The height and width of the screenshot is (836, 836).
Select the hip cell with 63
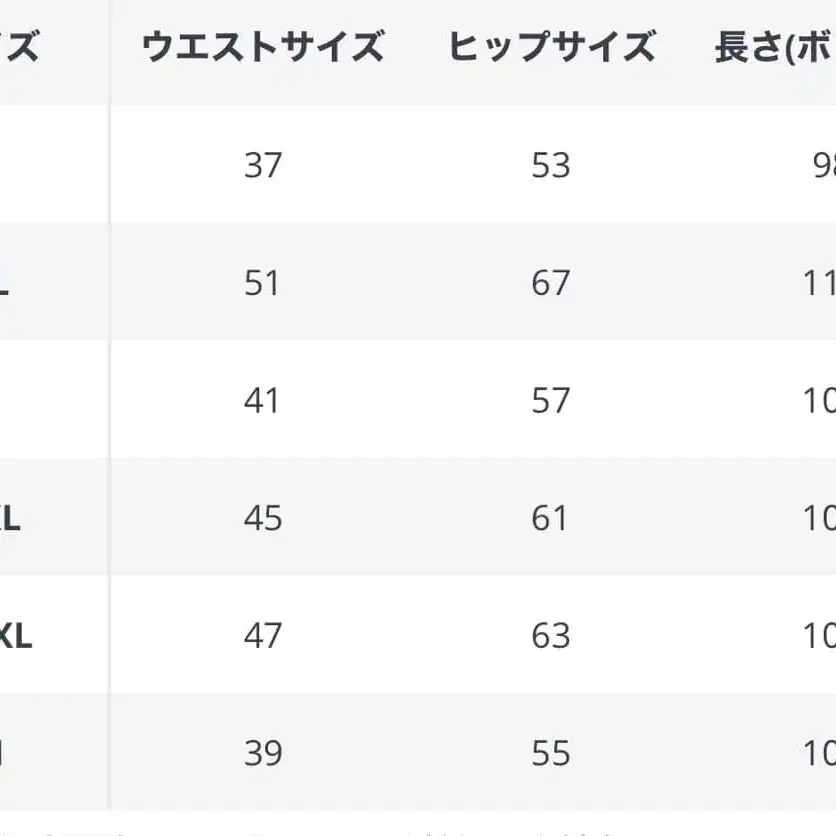click(551, 636)
